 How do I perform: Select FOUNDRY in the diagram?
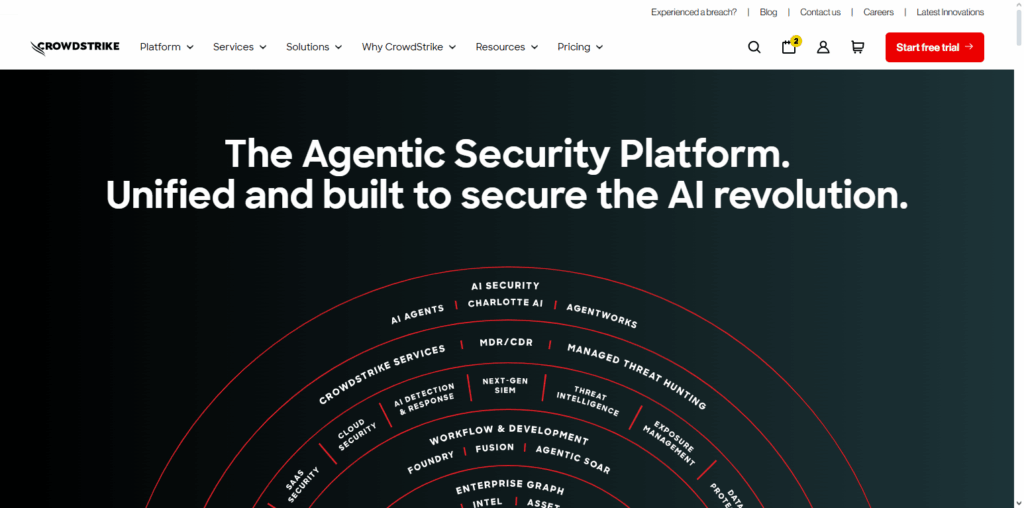click(x=430, y=463)
